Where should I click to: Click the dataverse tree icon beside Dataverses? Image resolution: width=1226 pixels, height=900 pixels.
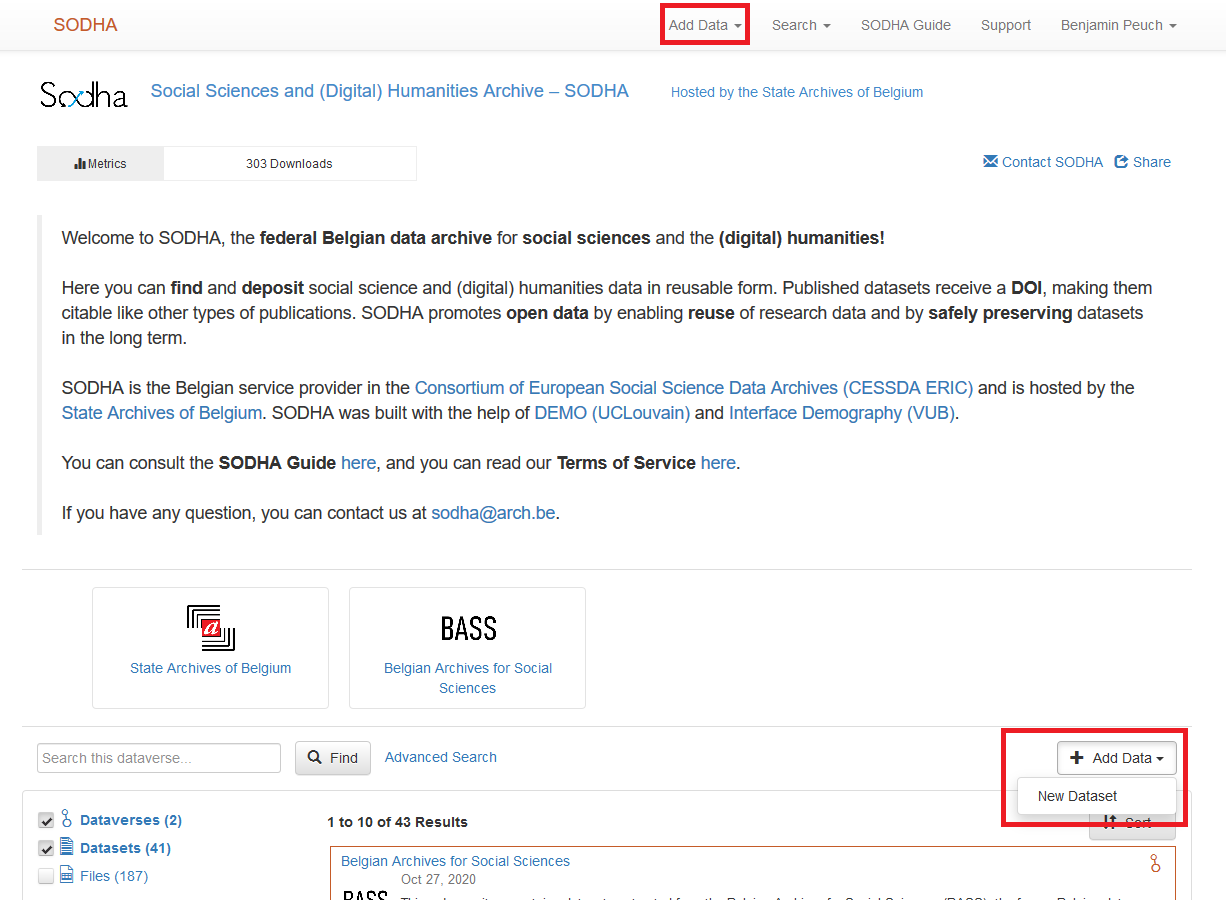click(x=67, y=818)
